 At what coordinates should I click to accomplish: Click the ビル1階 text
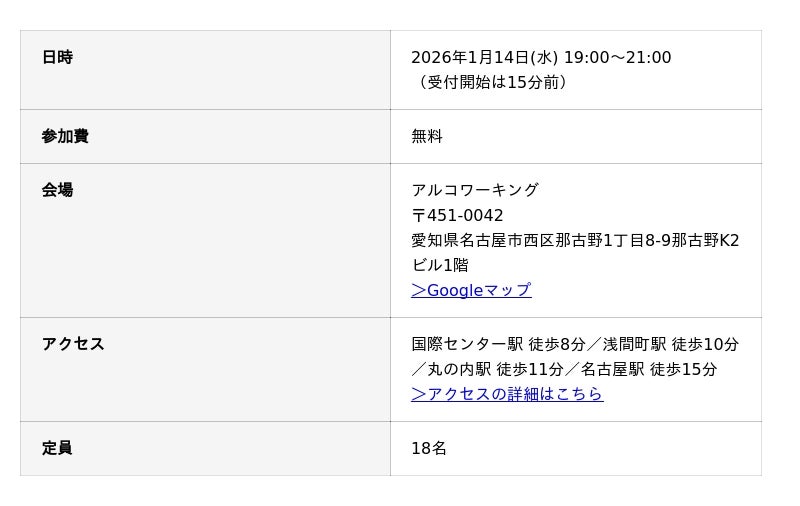pyautogui.click(x=440, y=265)
